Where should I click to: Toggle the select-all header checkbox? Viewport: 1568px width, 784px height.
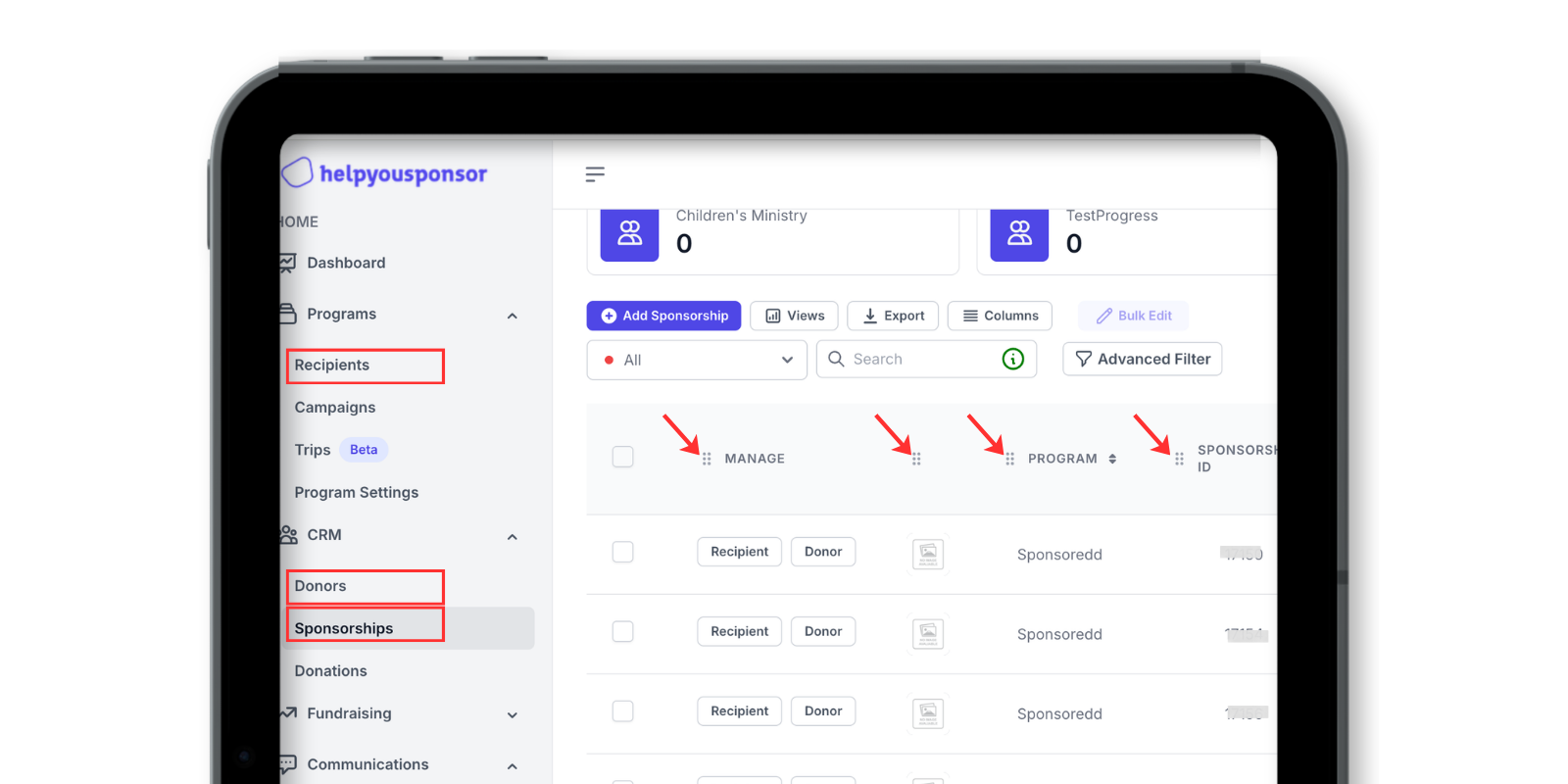(622, 457)
